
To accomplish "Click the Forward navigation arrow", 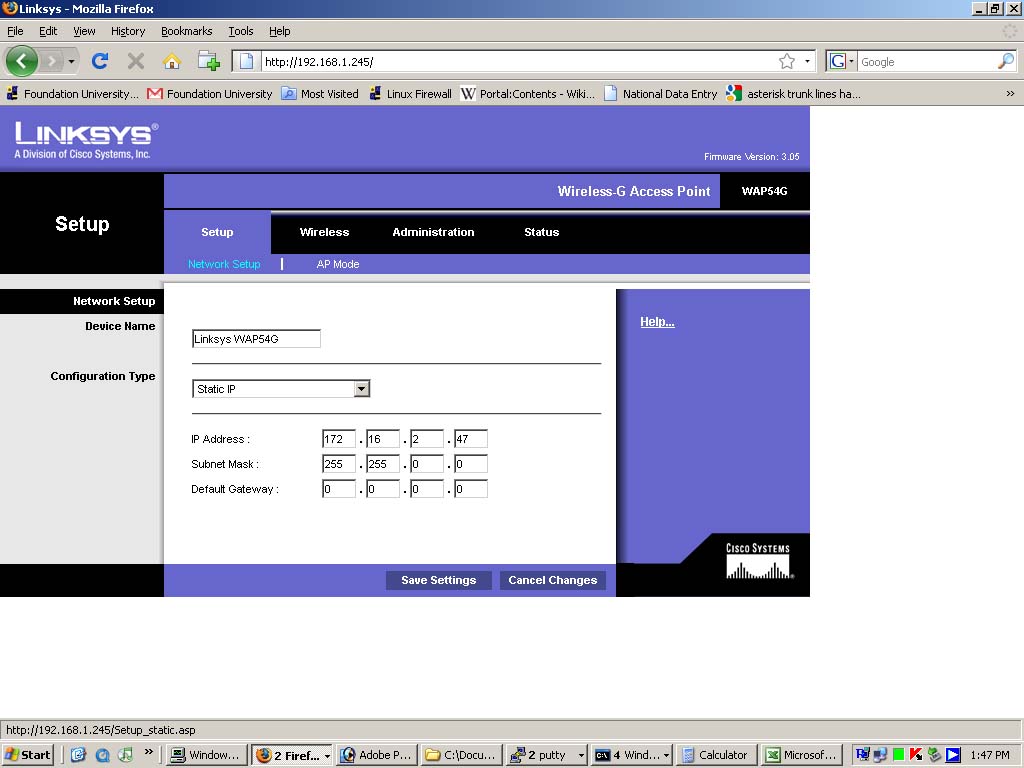I will (52, 61).
